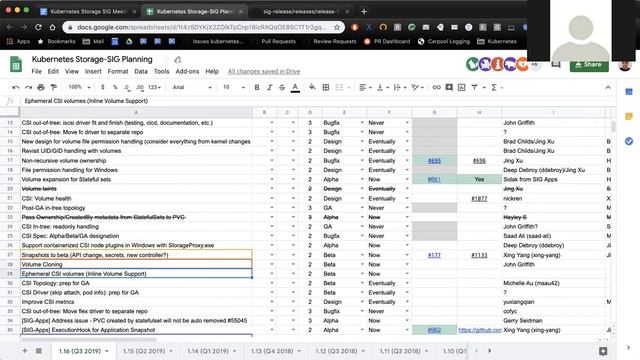Reload the page in Chrome
The width and height of the screenshot is (640, 360).
pyautogui.click(x=38, y=27)
